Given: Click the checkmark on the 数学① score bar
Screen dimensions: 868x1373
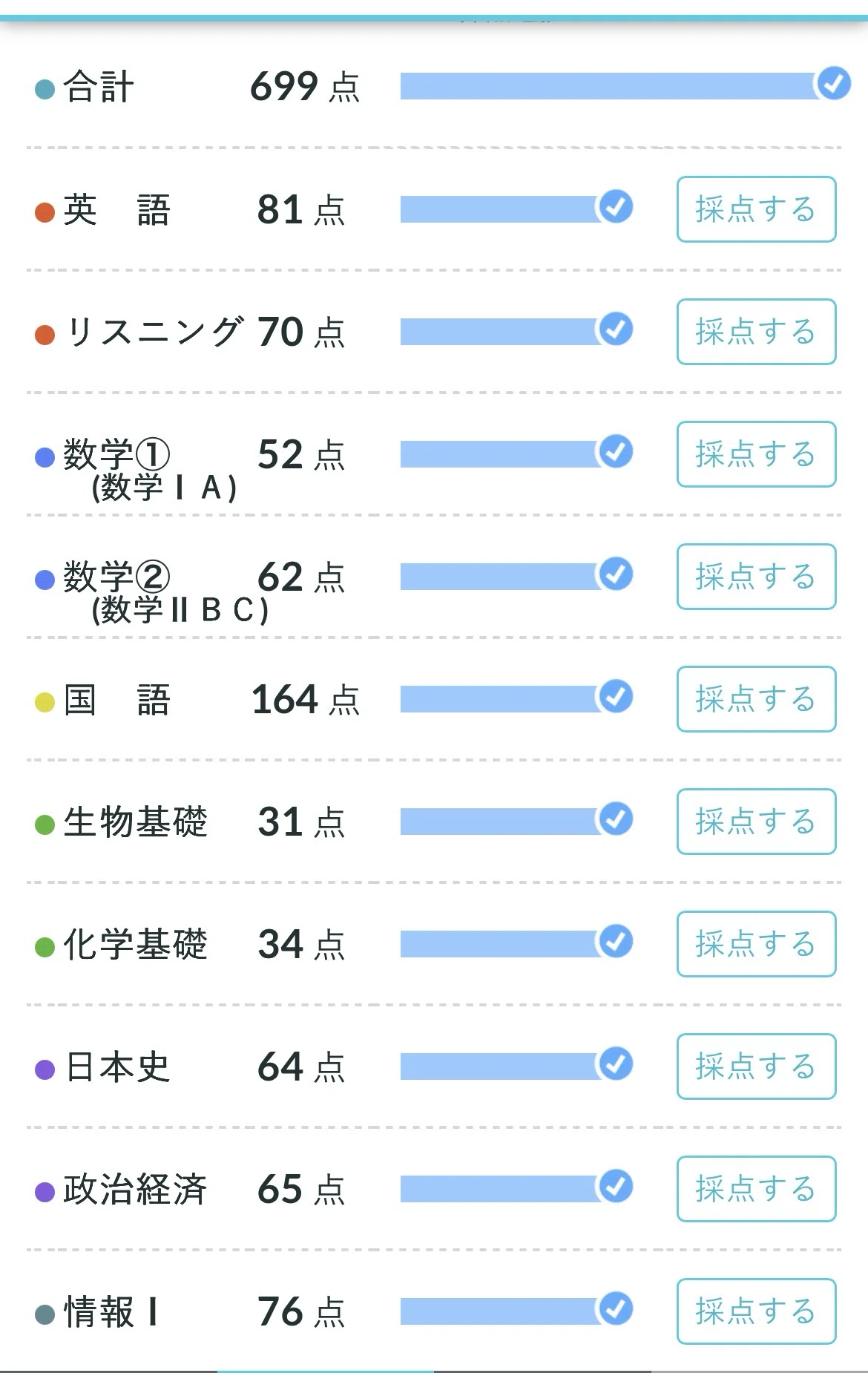Looking at the screenshot, I should (616, 451).
